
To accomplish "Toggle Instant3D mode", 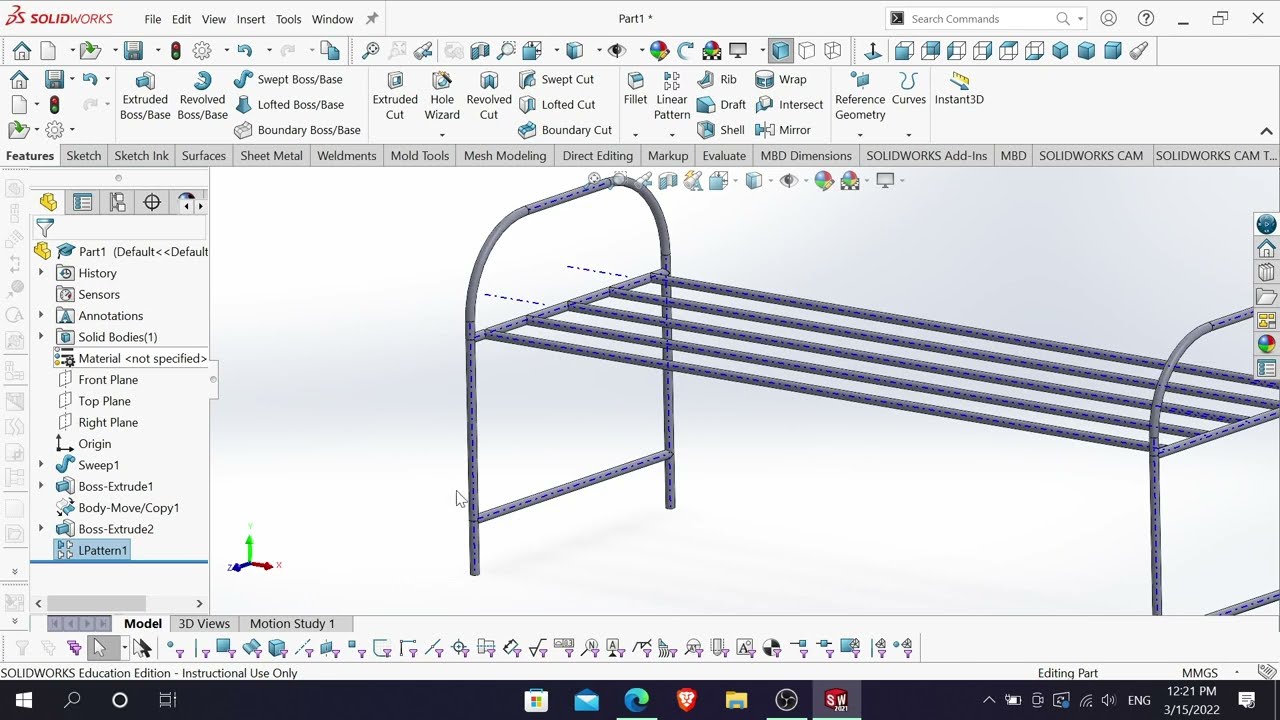I will point(959,89).
